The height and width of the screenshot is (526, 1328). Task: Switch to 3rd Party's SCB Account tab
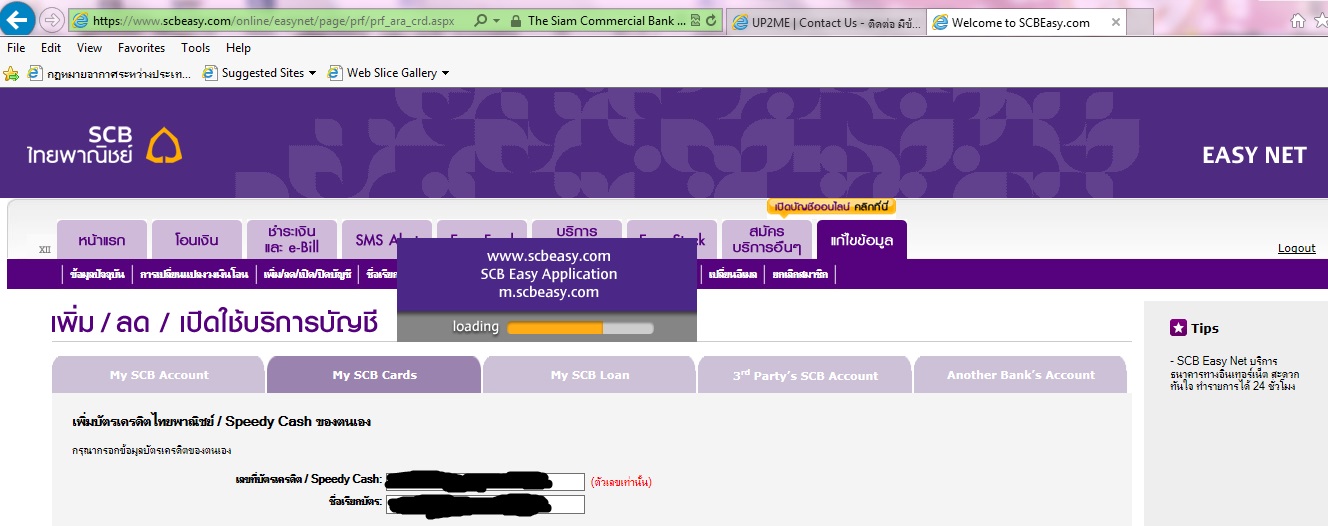(805, 375)
